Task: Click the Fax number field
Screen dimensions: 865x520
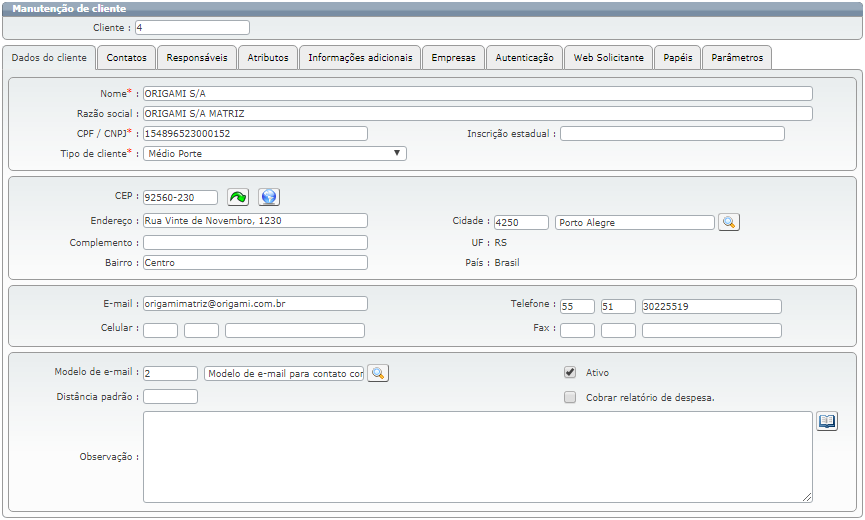Action: pyautogui.click(x=712, y=330)
